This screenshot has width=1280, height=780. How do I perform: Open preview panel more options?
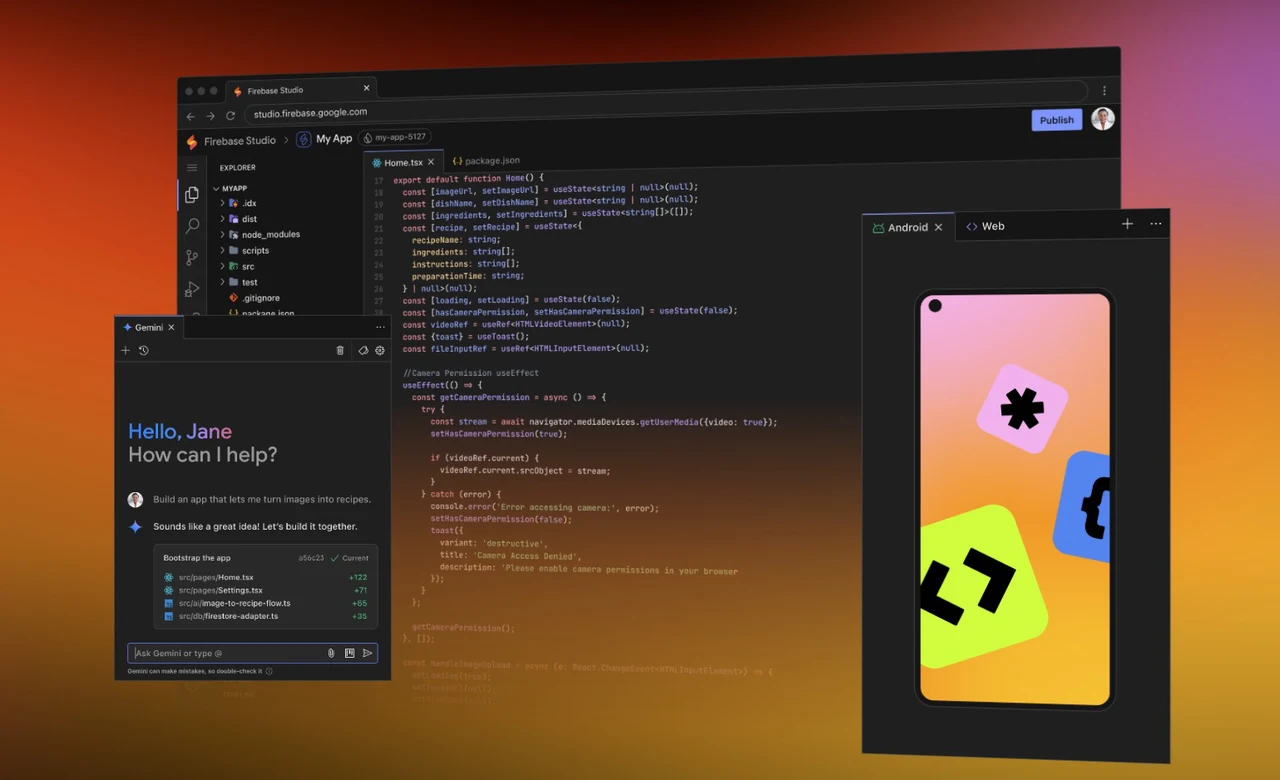point(1156,224)
